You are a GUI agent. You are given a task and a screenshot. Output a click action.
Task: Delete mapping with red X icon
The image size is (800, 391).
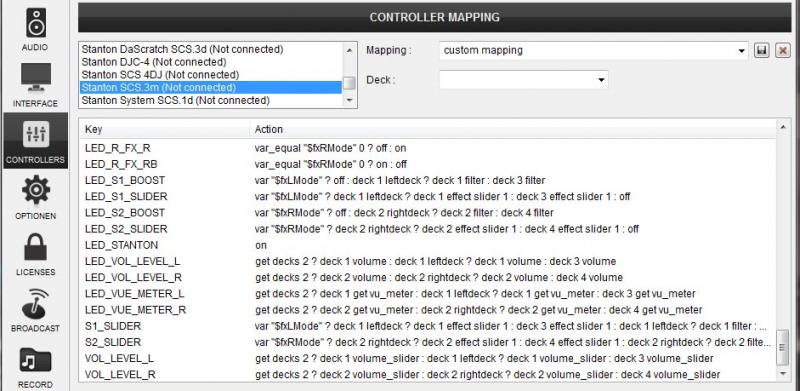click(783, 50)
